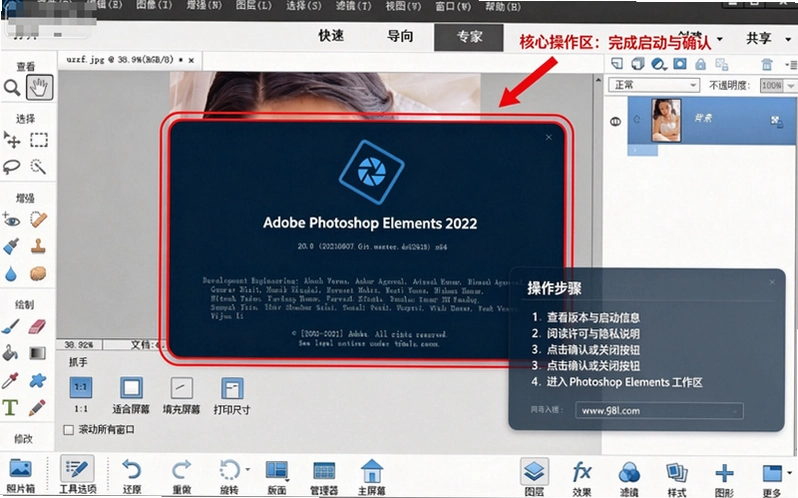This screenshot has height=498, width=798.
Task: Click the 打印尺寸 print size button
Action: click(232, 395)
